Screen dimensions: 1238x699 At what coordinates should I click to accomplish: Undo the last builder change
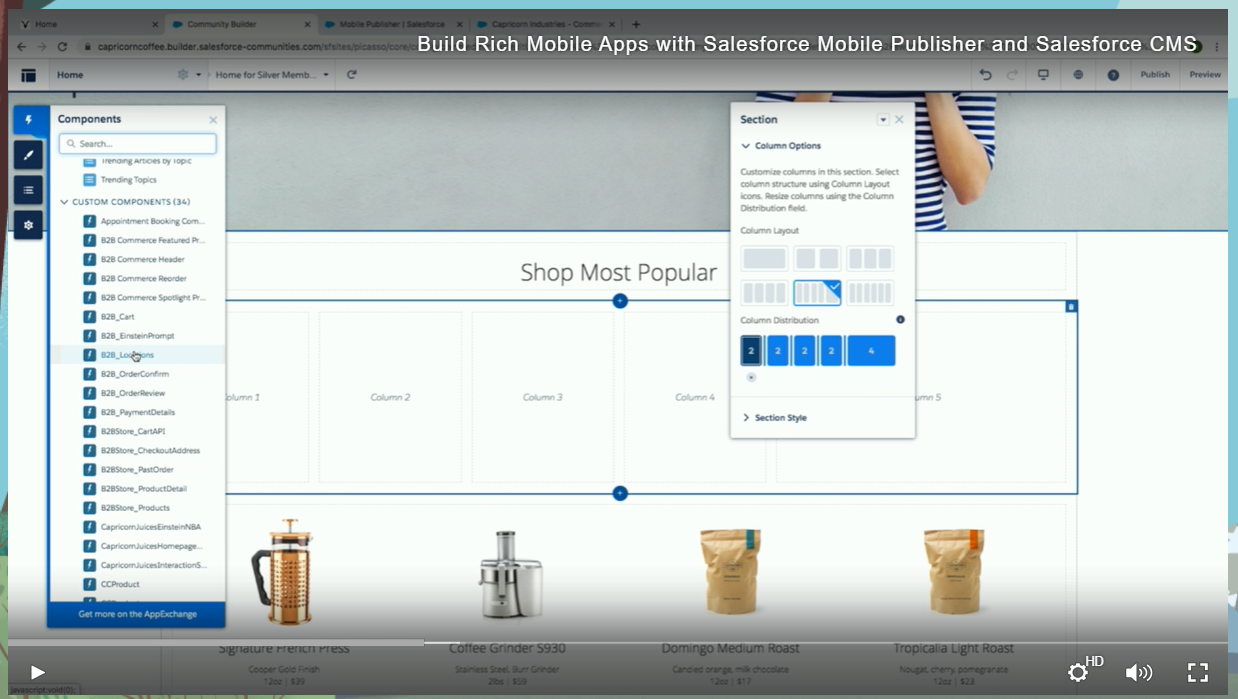point(985,75)
